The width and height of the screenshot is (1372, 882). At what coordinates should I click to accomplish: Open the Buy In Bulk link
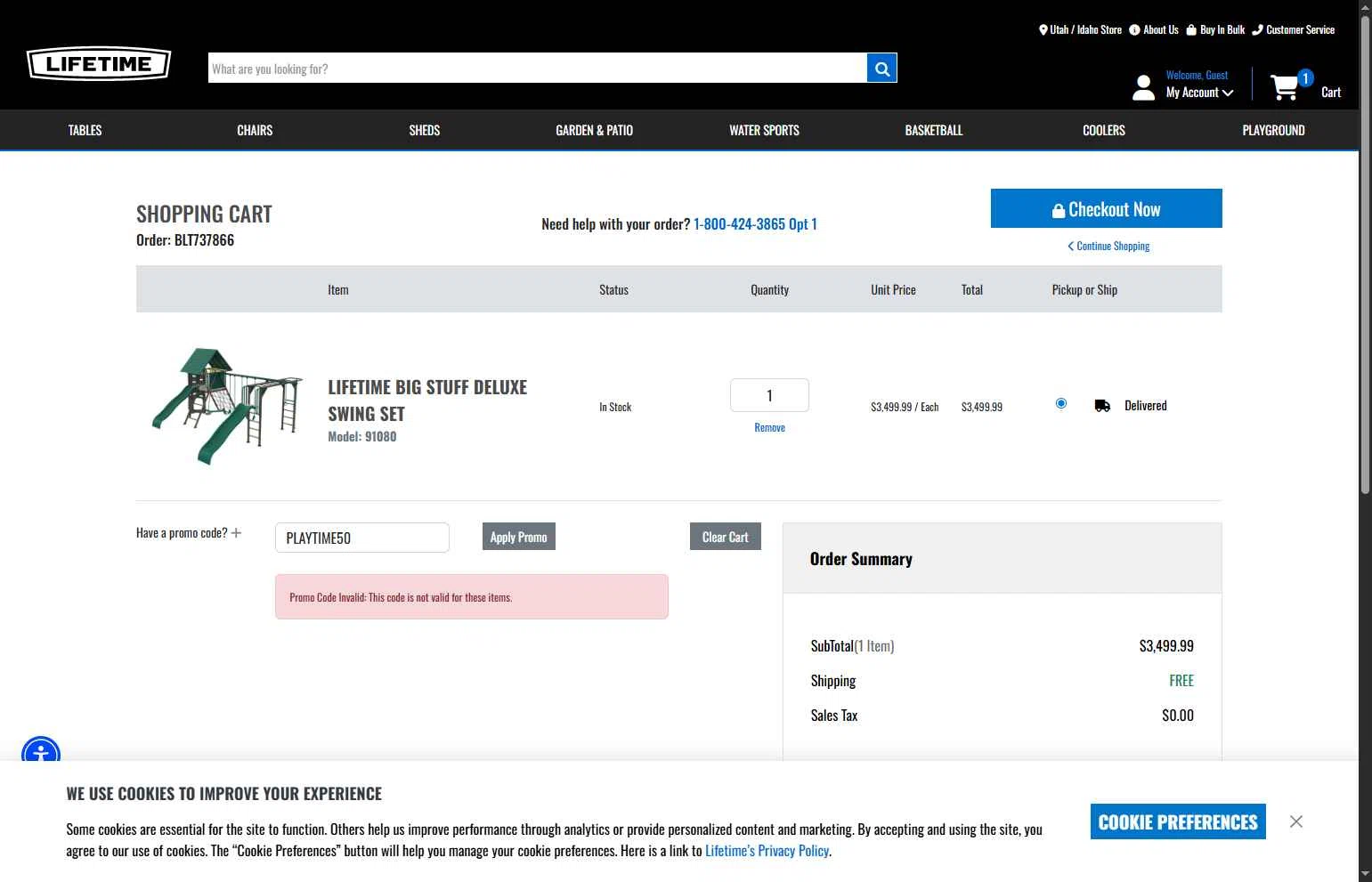(1215, 29)
